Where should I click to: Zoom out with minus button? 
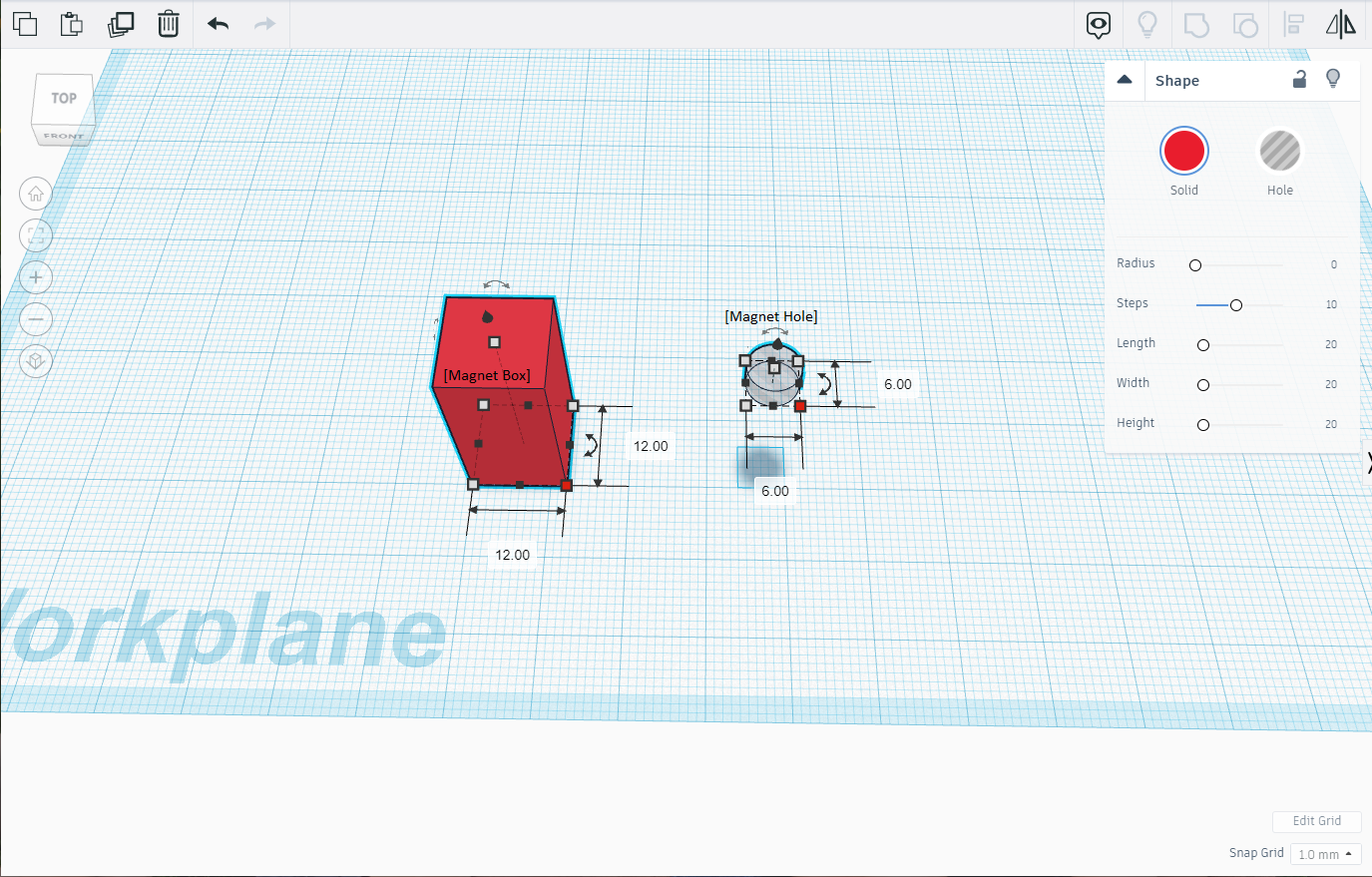(x=36, y=319)
